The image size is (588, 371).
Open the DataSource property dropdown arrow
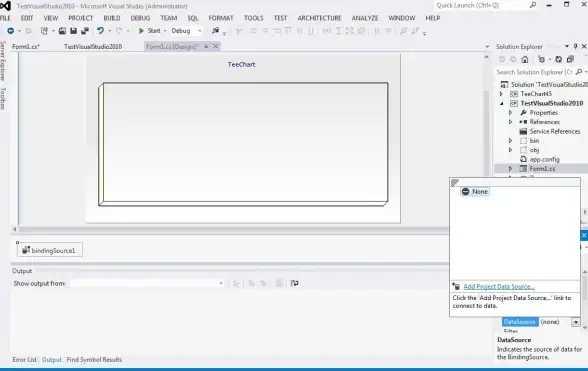[575, 322]
